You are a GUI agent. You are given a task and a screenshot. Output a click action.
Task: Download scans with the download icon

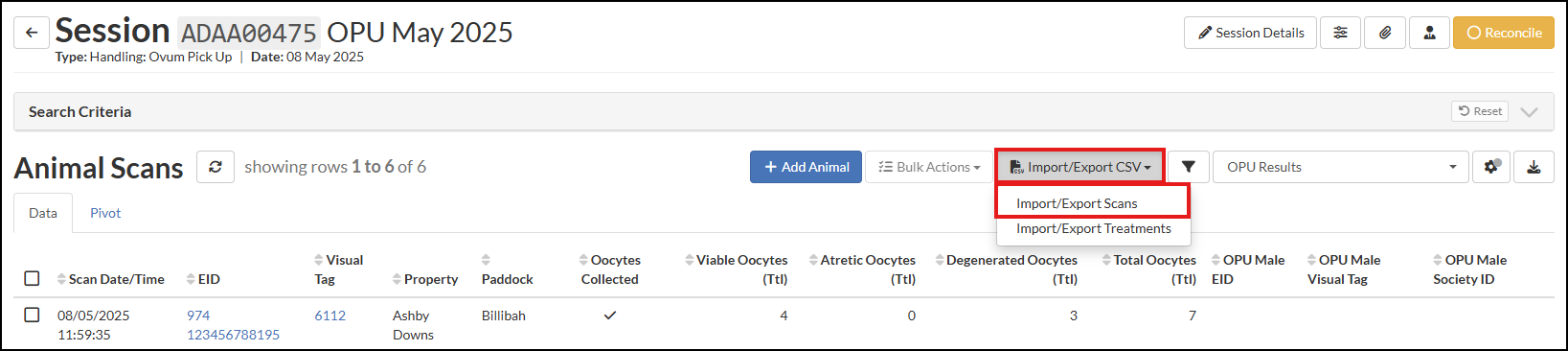pos(1534,167)
